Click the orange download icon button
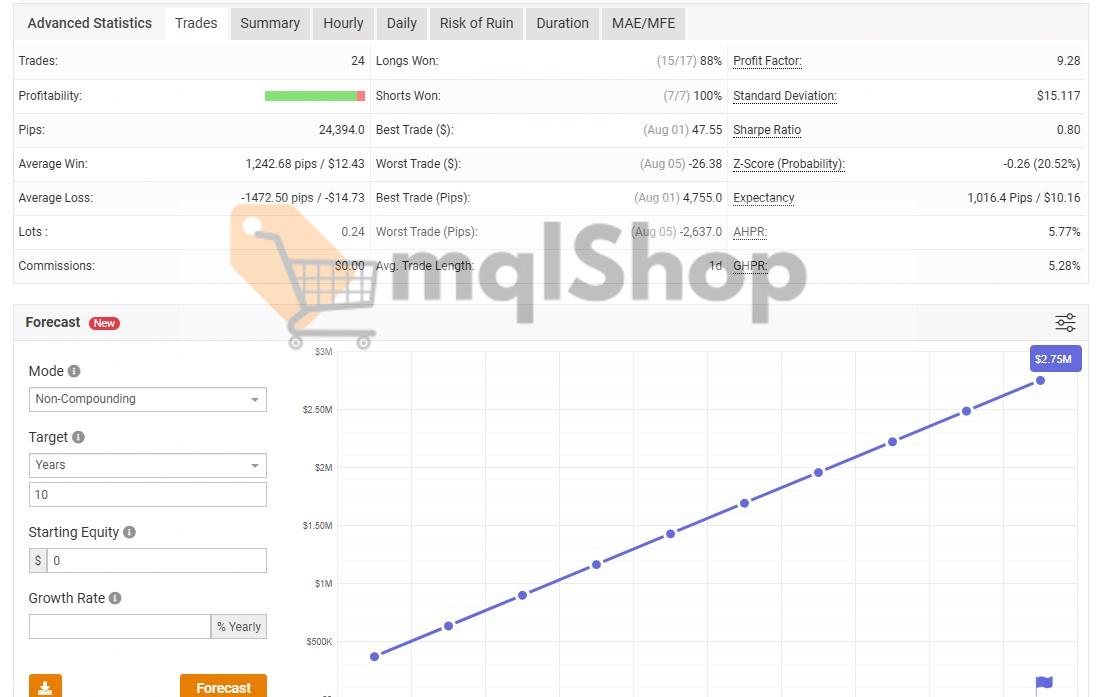The image size is (1096, 697). (x=45, y=687)
